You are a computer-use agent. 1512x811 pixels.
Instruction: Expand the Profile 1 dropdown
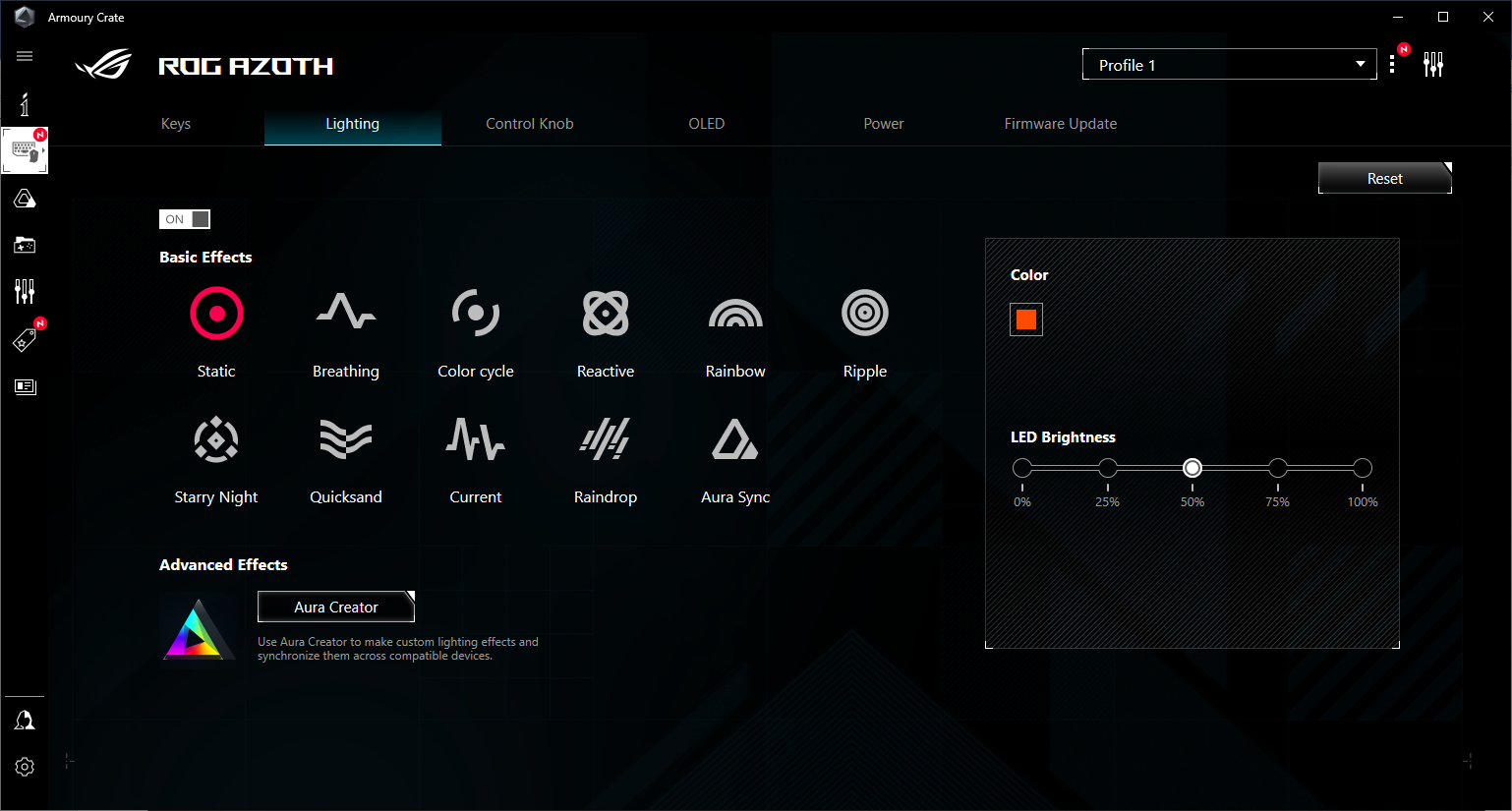1229,65
